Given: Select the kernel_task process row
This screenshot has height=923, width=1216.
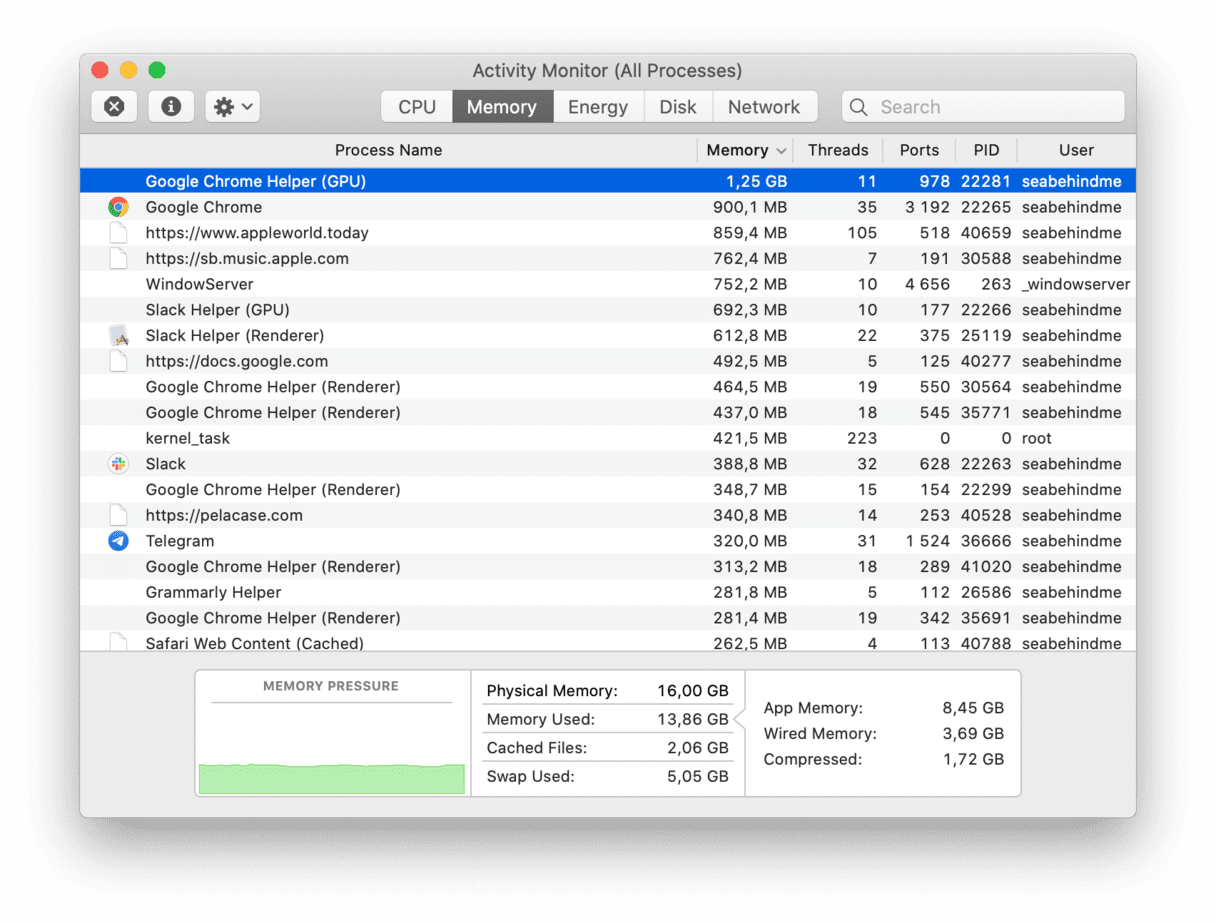Looking at the screenshot, I should pos(400,438).
